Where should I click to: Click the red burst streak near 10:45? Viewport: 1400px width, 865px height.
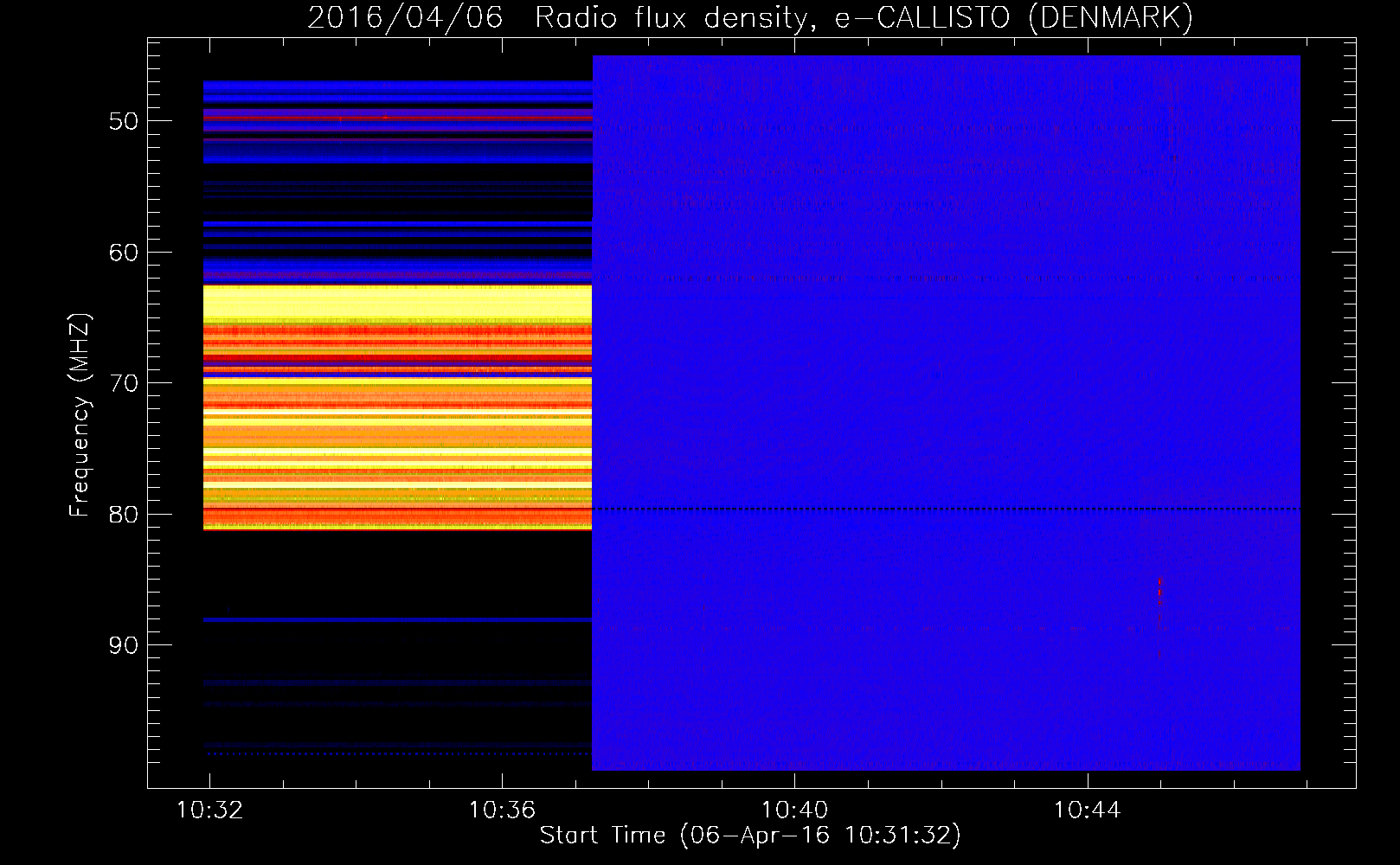[x=1159, y=618]
